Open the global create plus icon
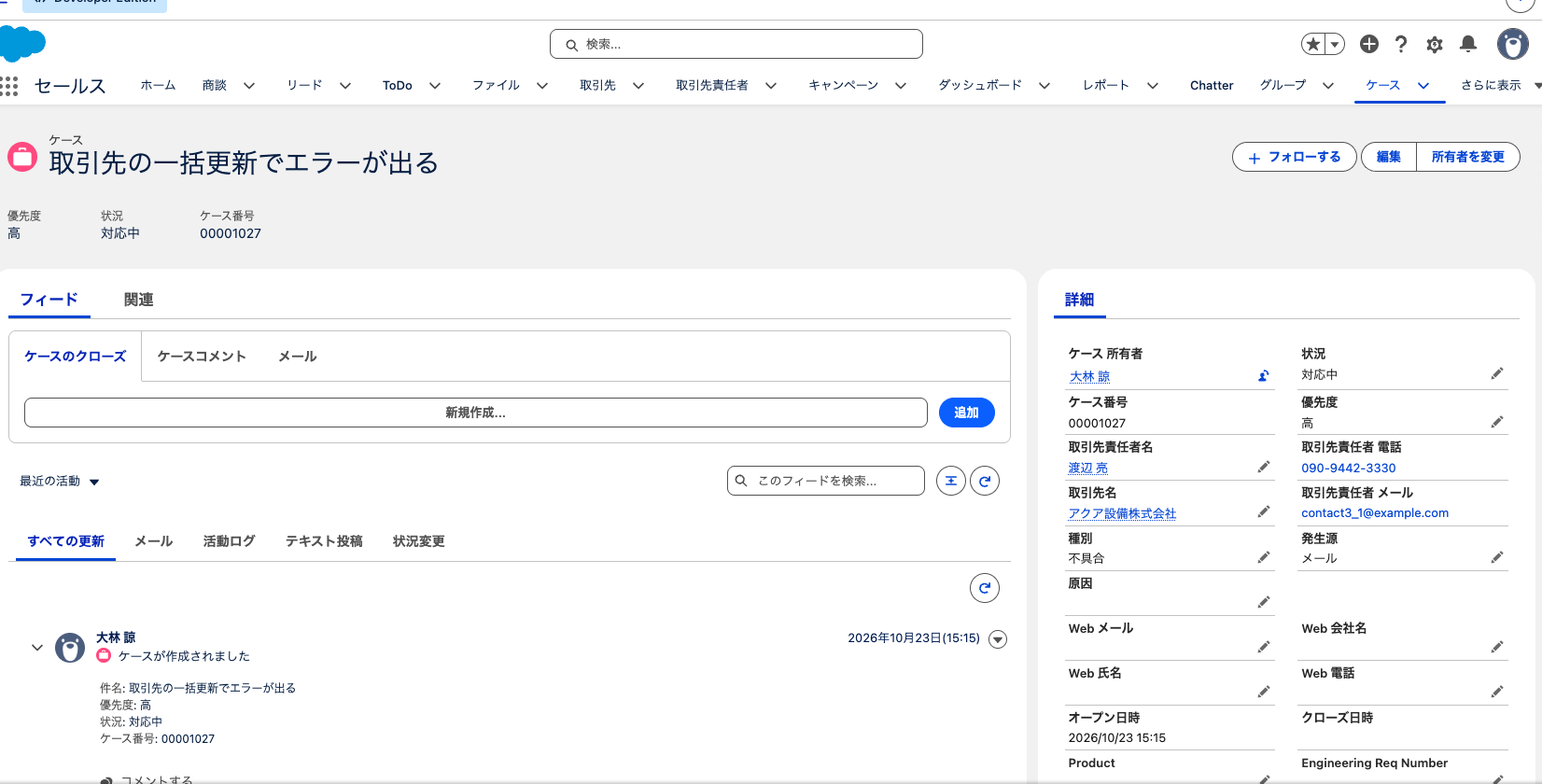1542x784 pixels. 1369,44
